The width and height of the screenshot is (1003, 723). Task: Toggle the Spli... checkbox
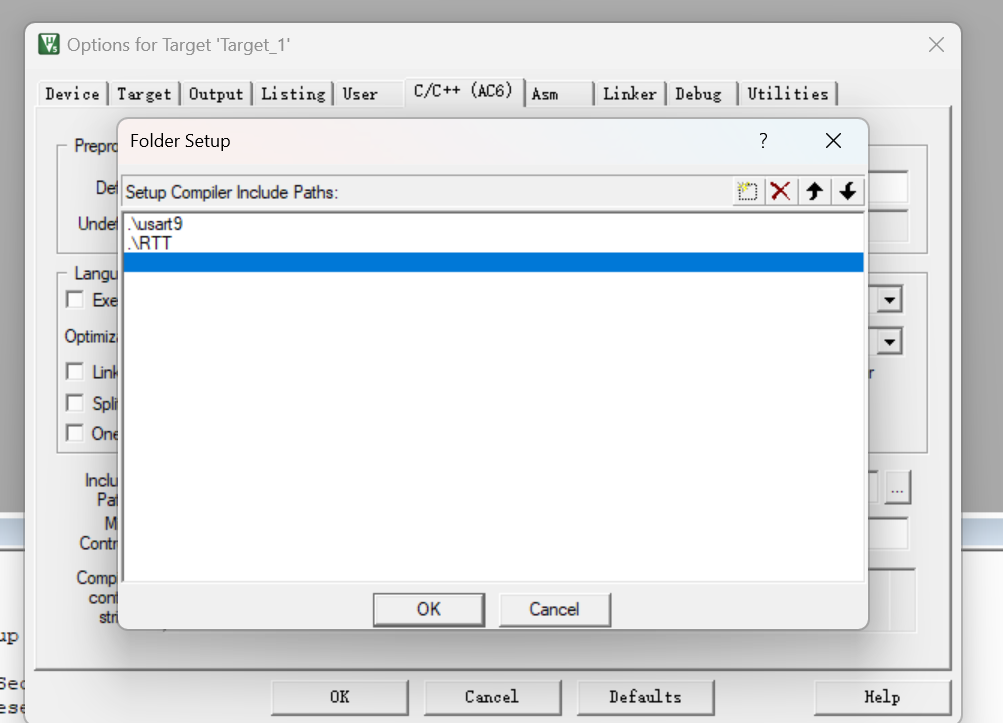(75, 403)
